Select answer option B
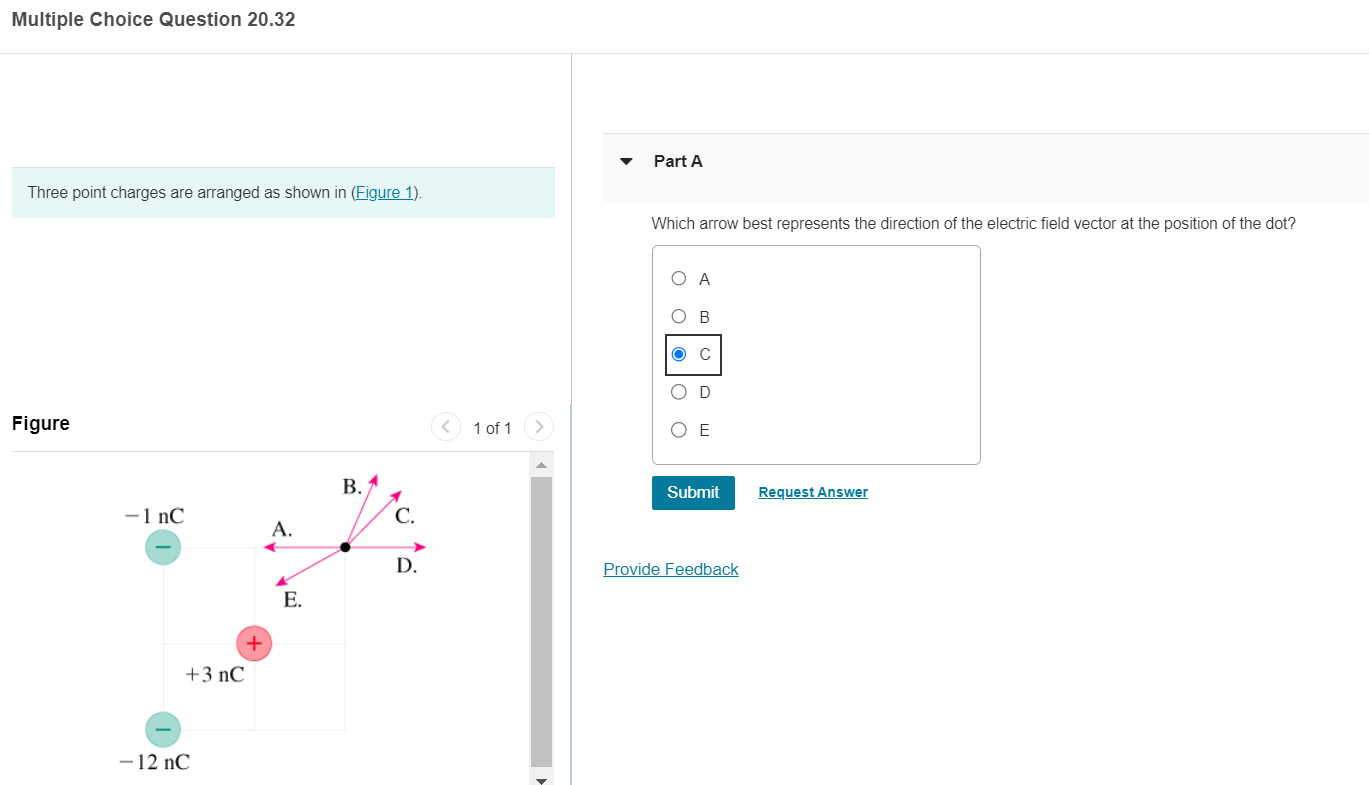1369x785 pixels. [678, 316]
